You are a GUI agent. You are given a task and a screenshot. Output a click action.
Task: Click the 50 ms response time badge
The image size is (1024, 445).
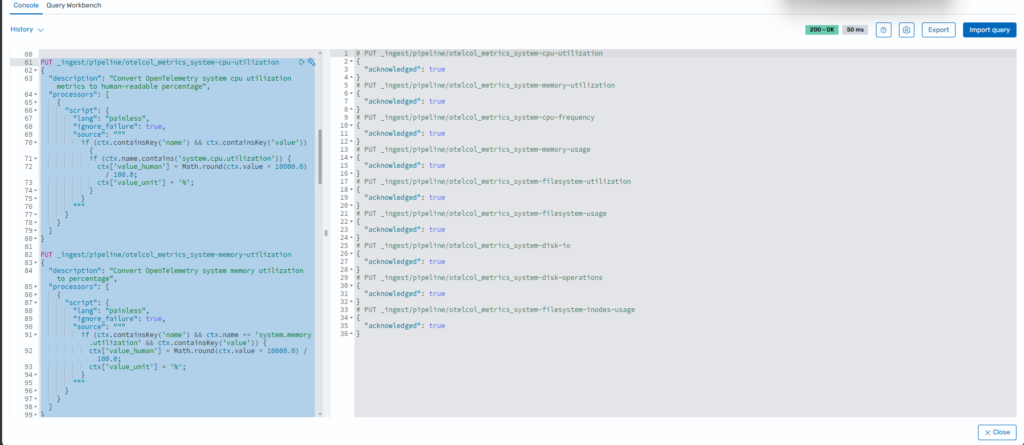(855, 30)
